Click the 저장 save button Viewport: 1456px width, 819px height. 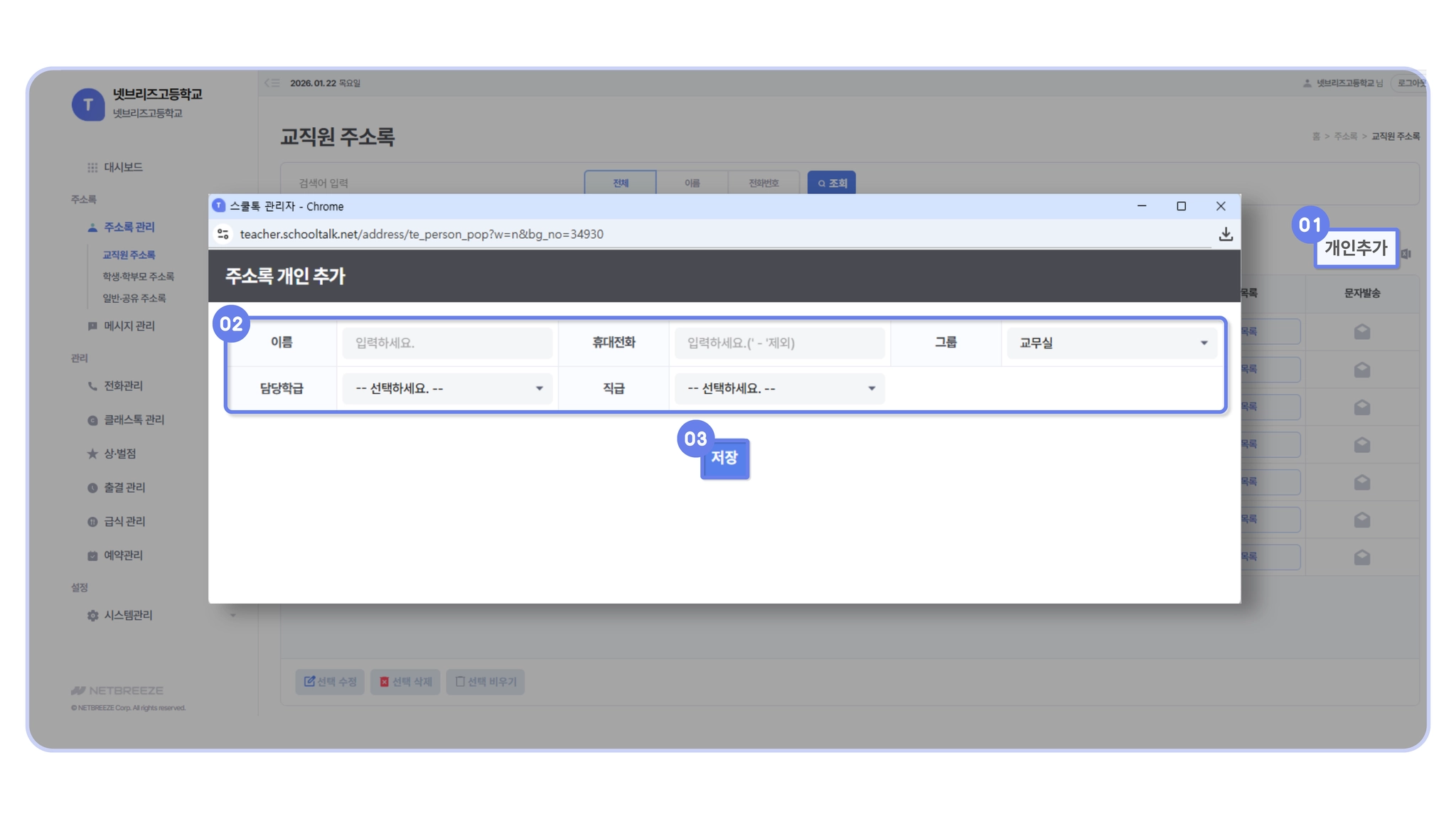pyautogui.click(x=724, y=459)
